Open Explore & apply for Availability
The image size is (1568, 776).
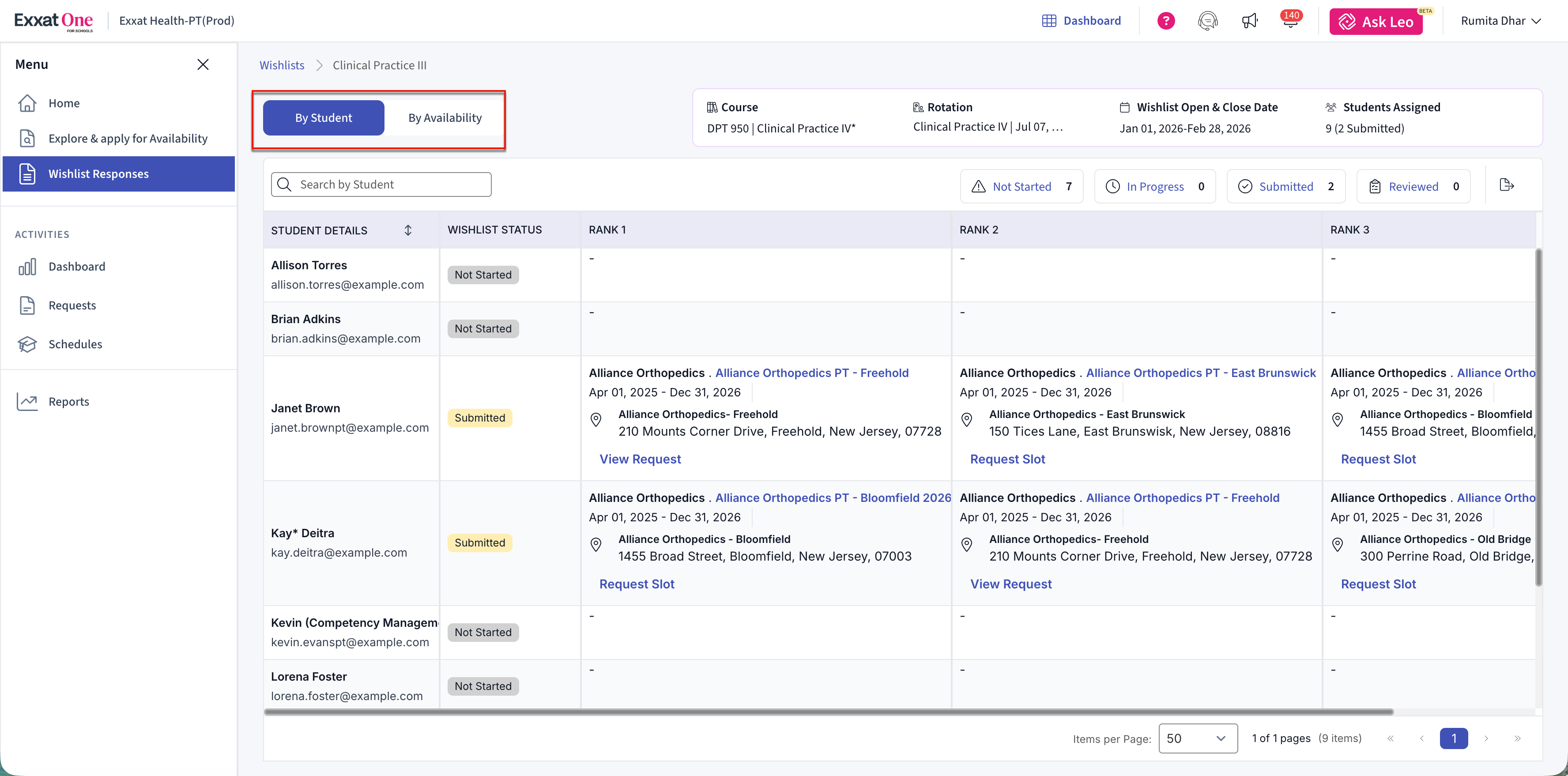coord(128,138)
